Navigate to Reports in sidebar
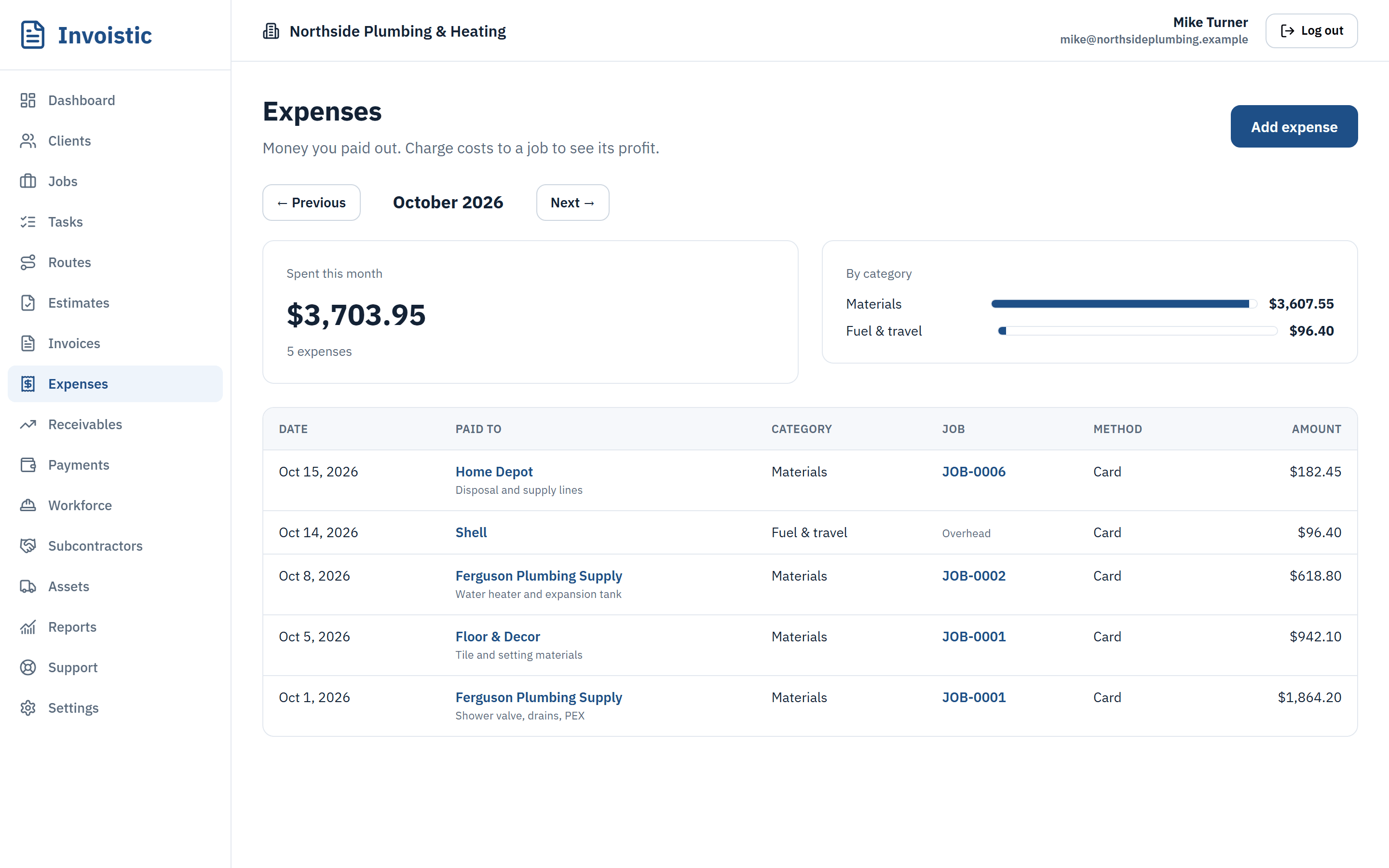Screen dimensions: 1389x868 [115, 627]
